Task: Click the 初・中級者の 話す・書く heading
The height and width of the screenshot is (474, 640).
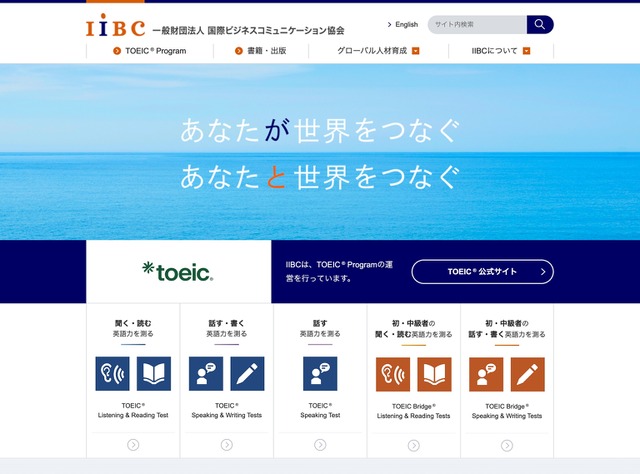Action: pyautogui.click(x=507, y=329)
